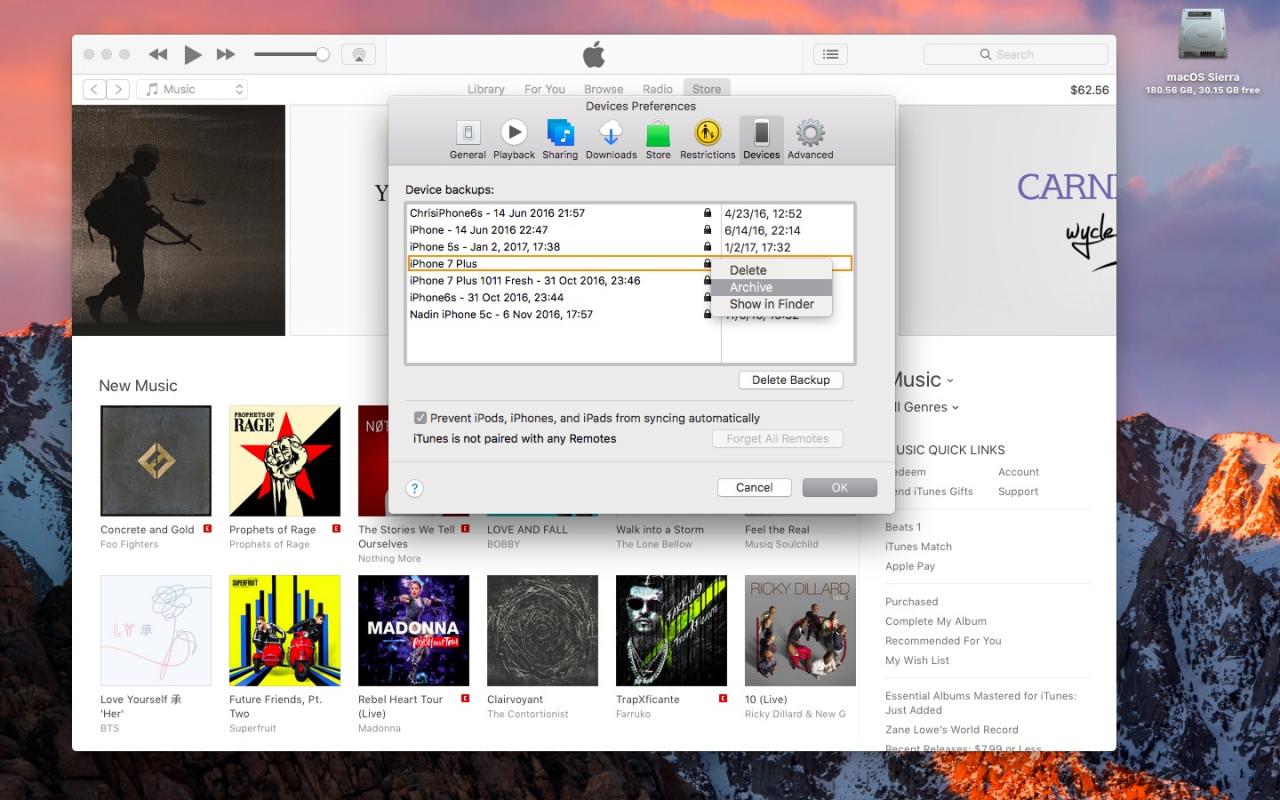Select the ChrisiPhone6s backup row
The height and width of the screenshot is (800, 1280).
point(630,213)
